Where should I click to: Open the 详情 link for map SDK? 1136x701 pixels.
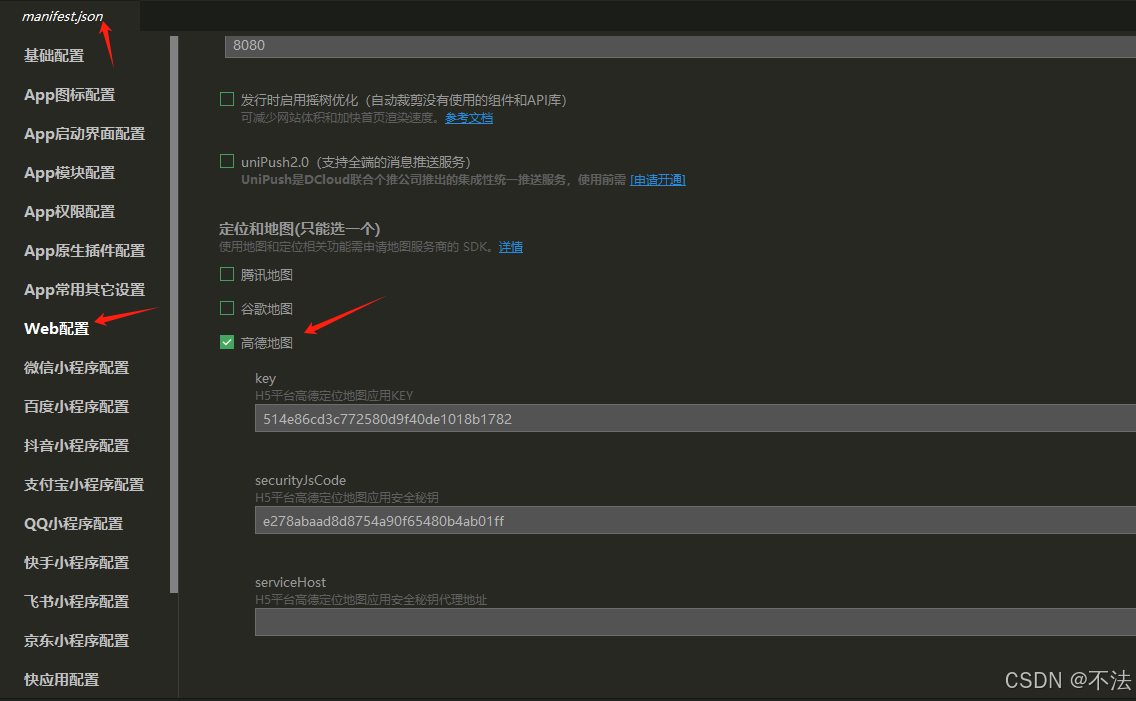click(x=511, y=247)
